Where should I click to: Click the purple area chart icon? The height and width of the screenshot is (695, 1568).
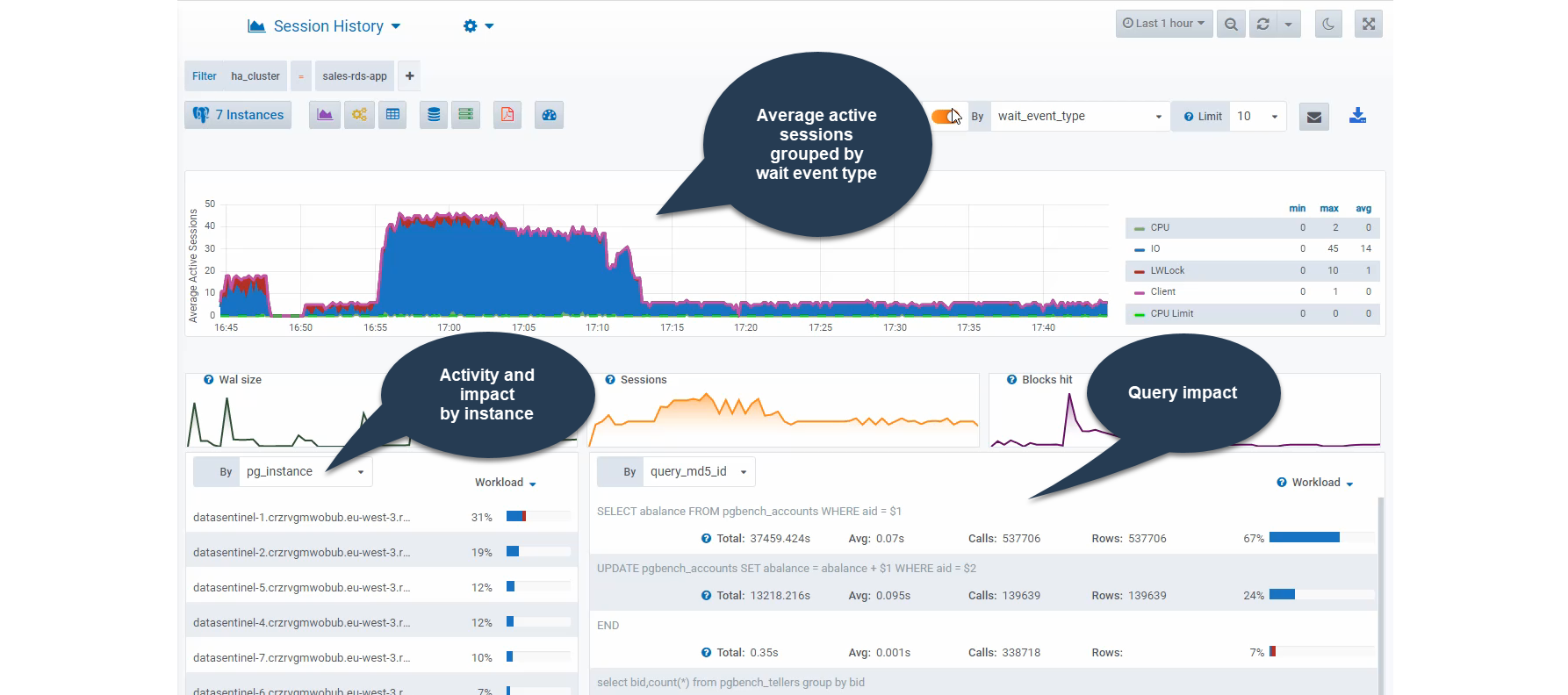click(325, 115)
